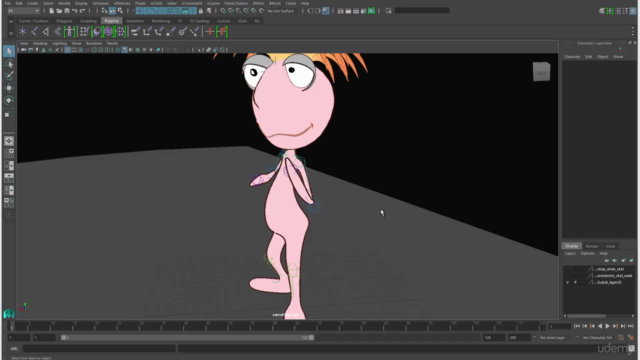Save the scene with the disk icon
The height and width of the screenshot is (360, 640).
67,11
